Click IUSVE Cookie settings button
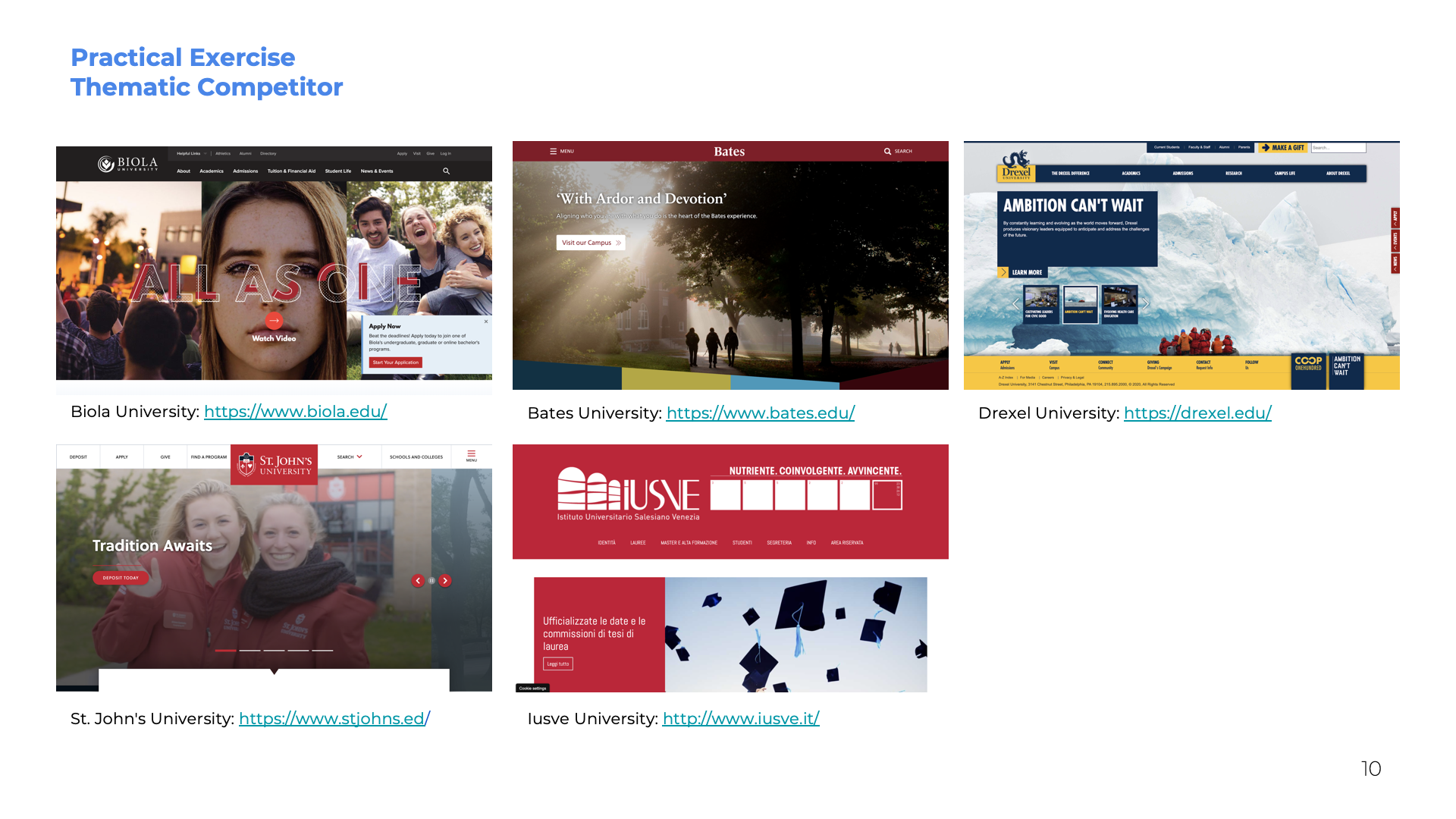The image size is (1456, 819). 532,689
